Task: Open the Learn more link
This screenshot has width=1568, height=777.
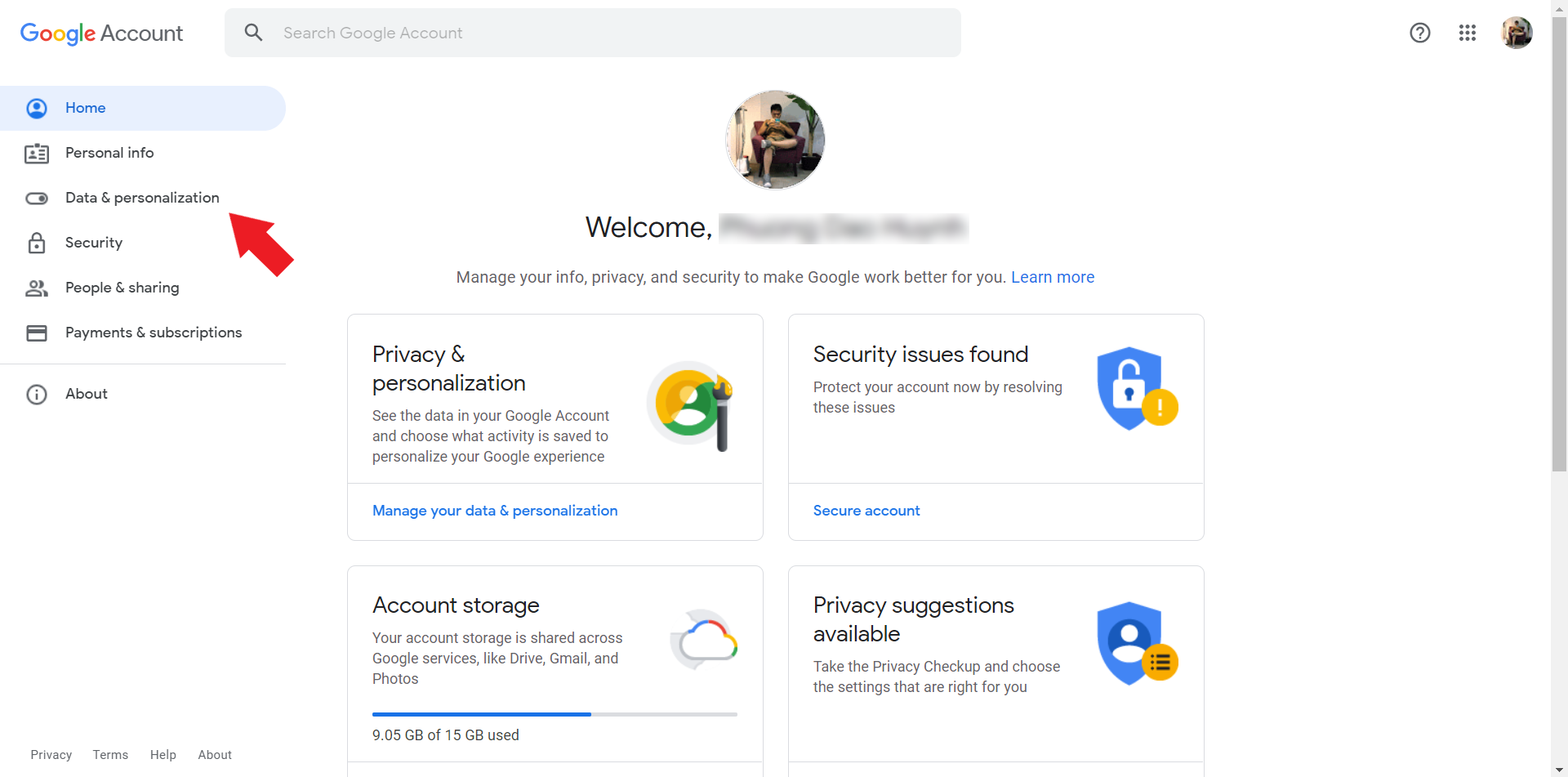Action: tap(1053, 277)
